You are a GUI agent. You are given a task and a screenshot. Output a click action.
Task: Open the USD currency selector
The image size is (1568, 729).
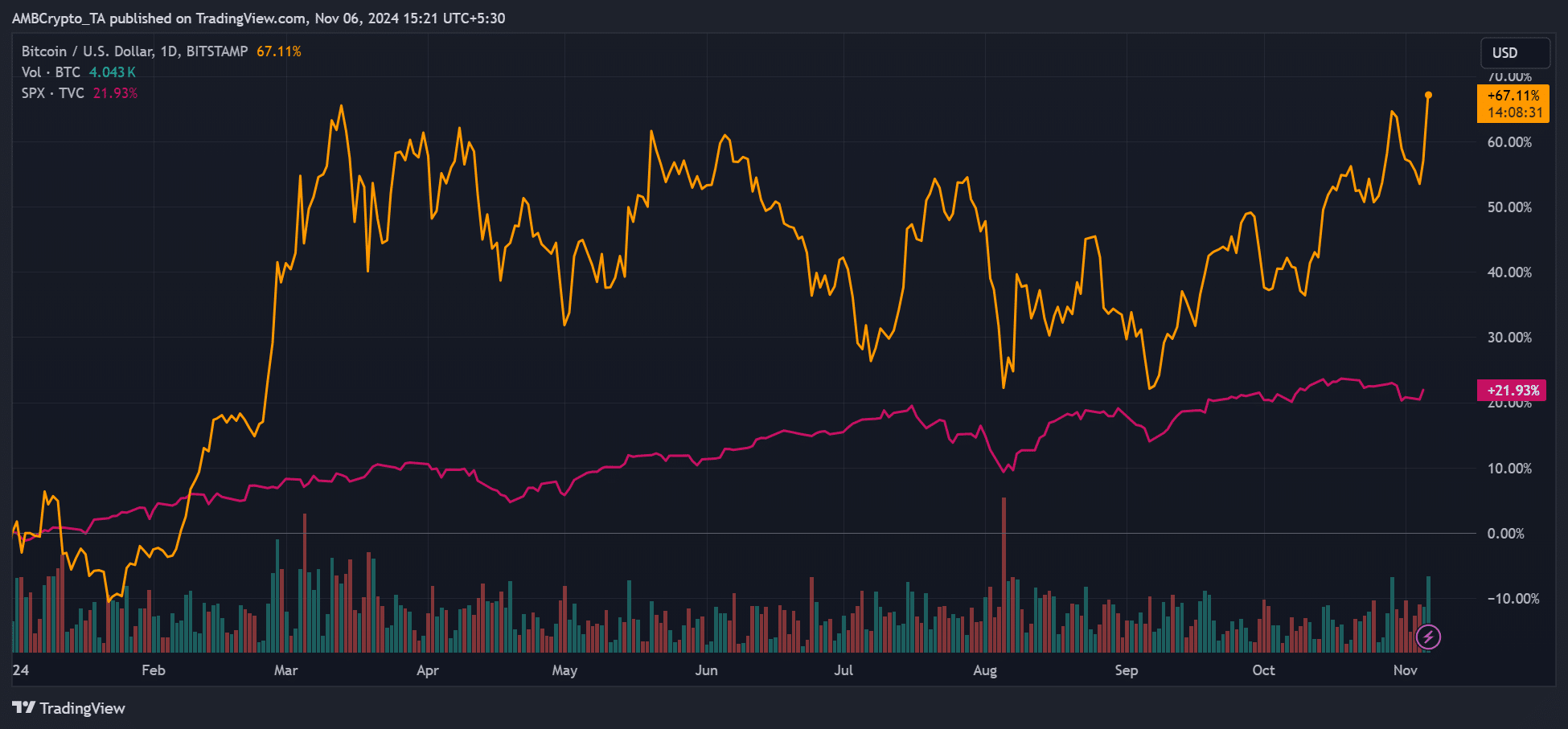coord(1515,53)
